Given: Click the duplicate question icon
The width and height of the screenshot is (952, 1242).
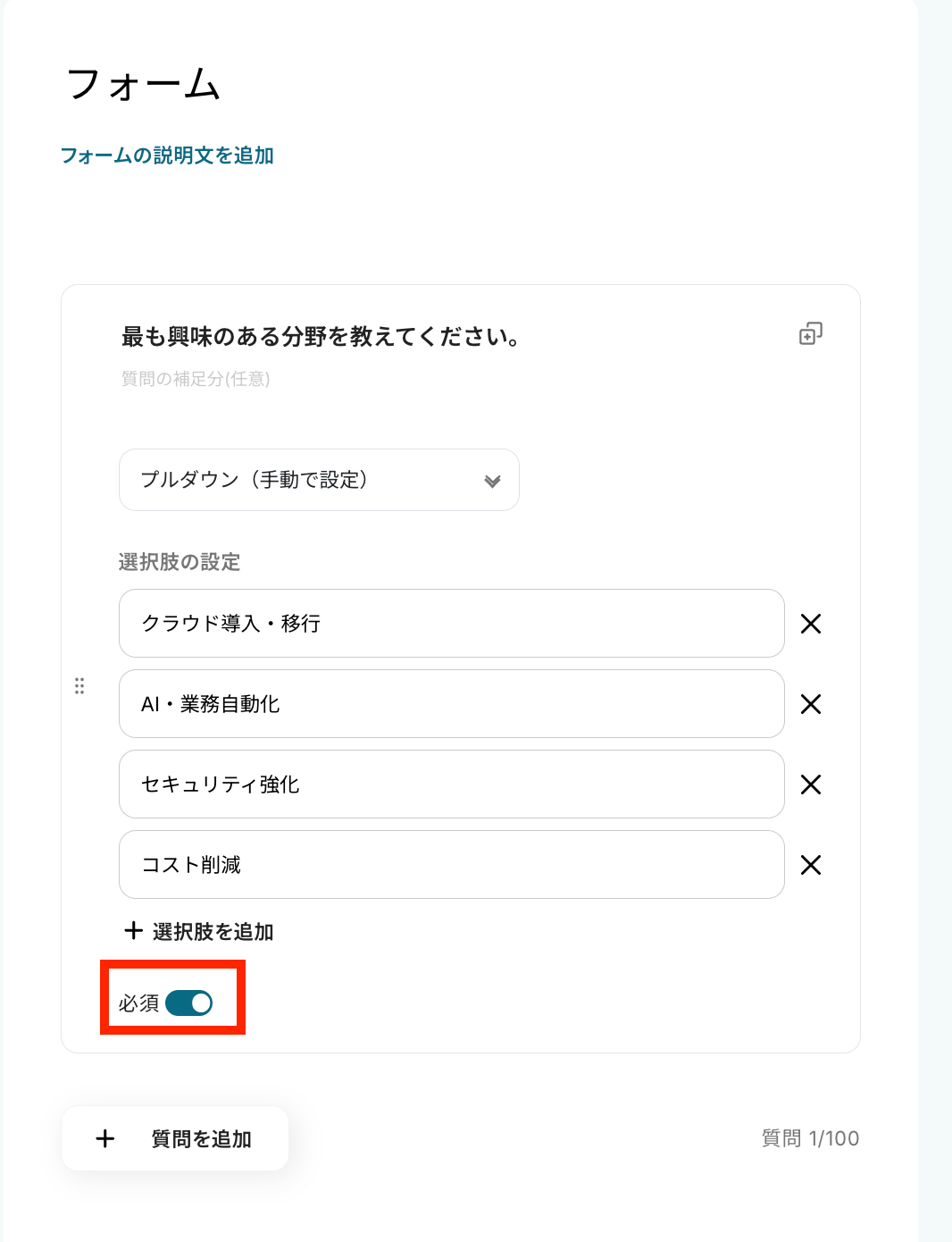Looking at the screenshot, I should pos(810,334).
